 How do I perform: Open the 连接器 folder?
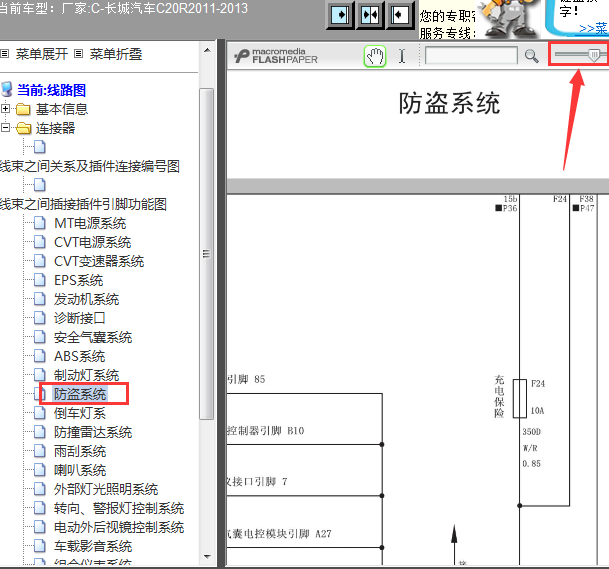pos(56,128)
